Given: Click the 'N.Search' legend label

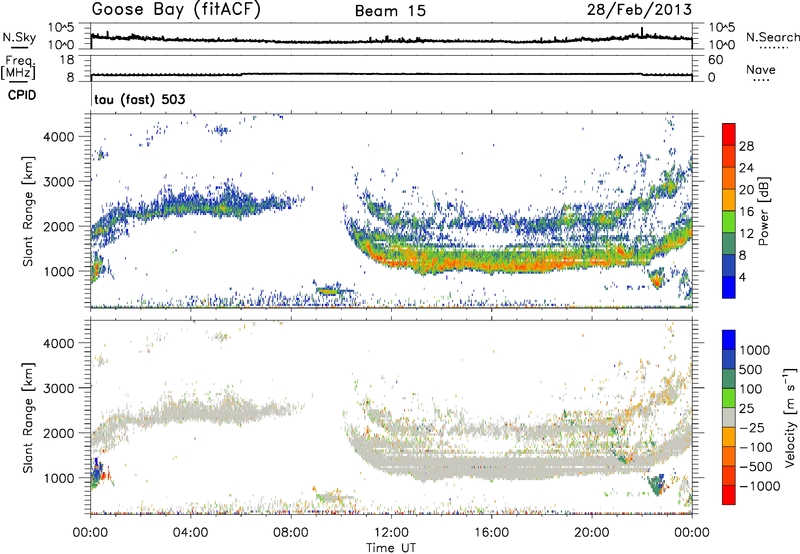Looking at the screenshot, I should pyautogui.click(x=772, y=37).
